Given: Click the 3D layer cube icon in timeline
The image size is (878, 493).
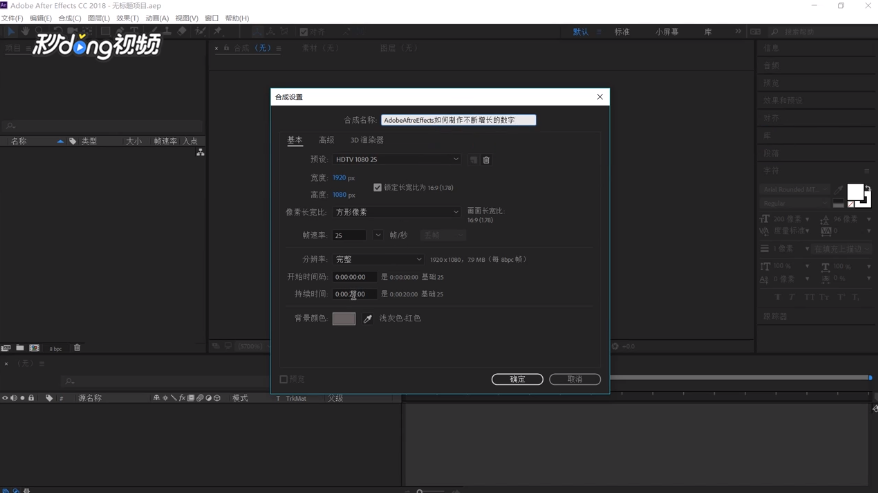Looking at the screenshot, I should (217, 398).
